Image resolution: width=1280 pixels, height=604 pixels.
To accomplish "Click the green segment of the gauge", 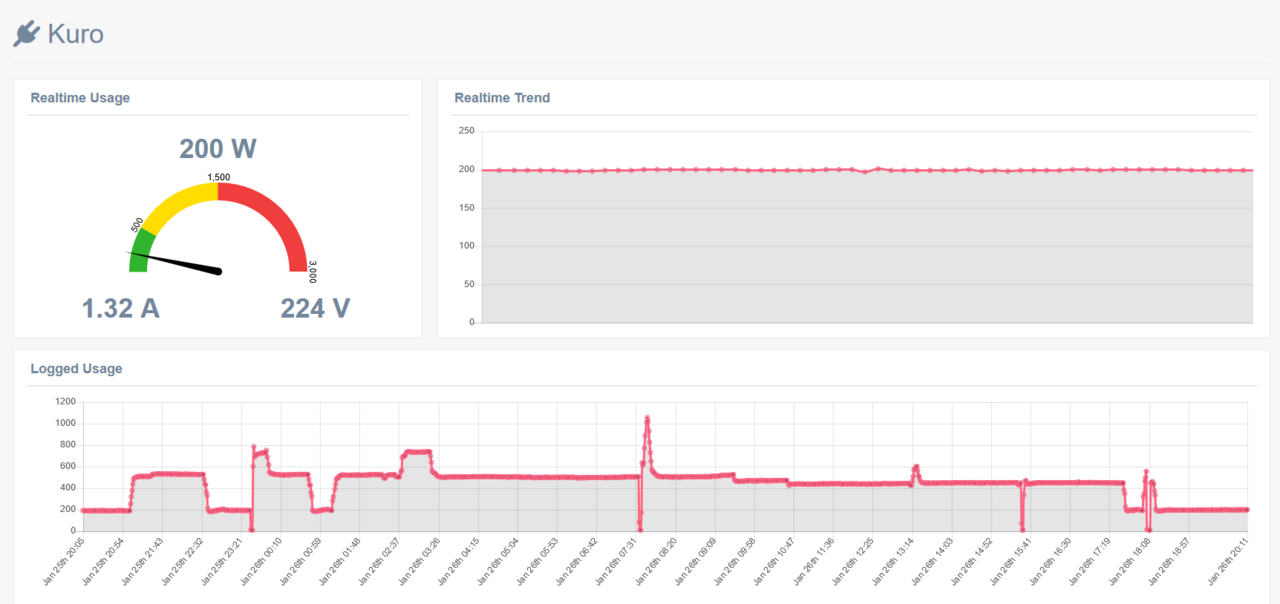I will pyautogui.click(x=141, y=245).
